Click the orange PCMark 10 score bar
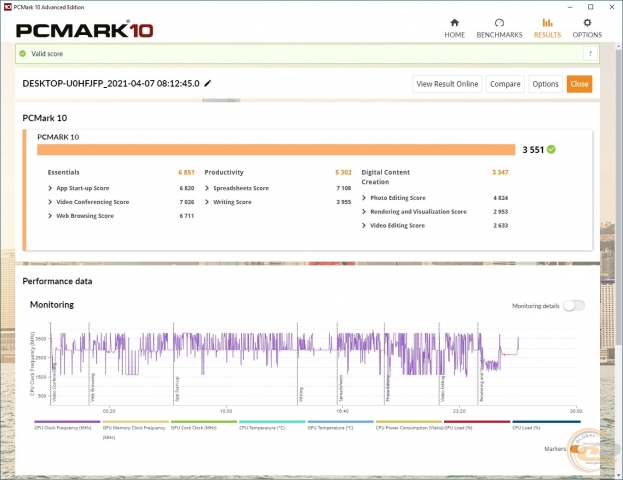The image size is (623, 480). (x=276, y=150)
